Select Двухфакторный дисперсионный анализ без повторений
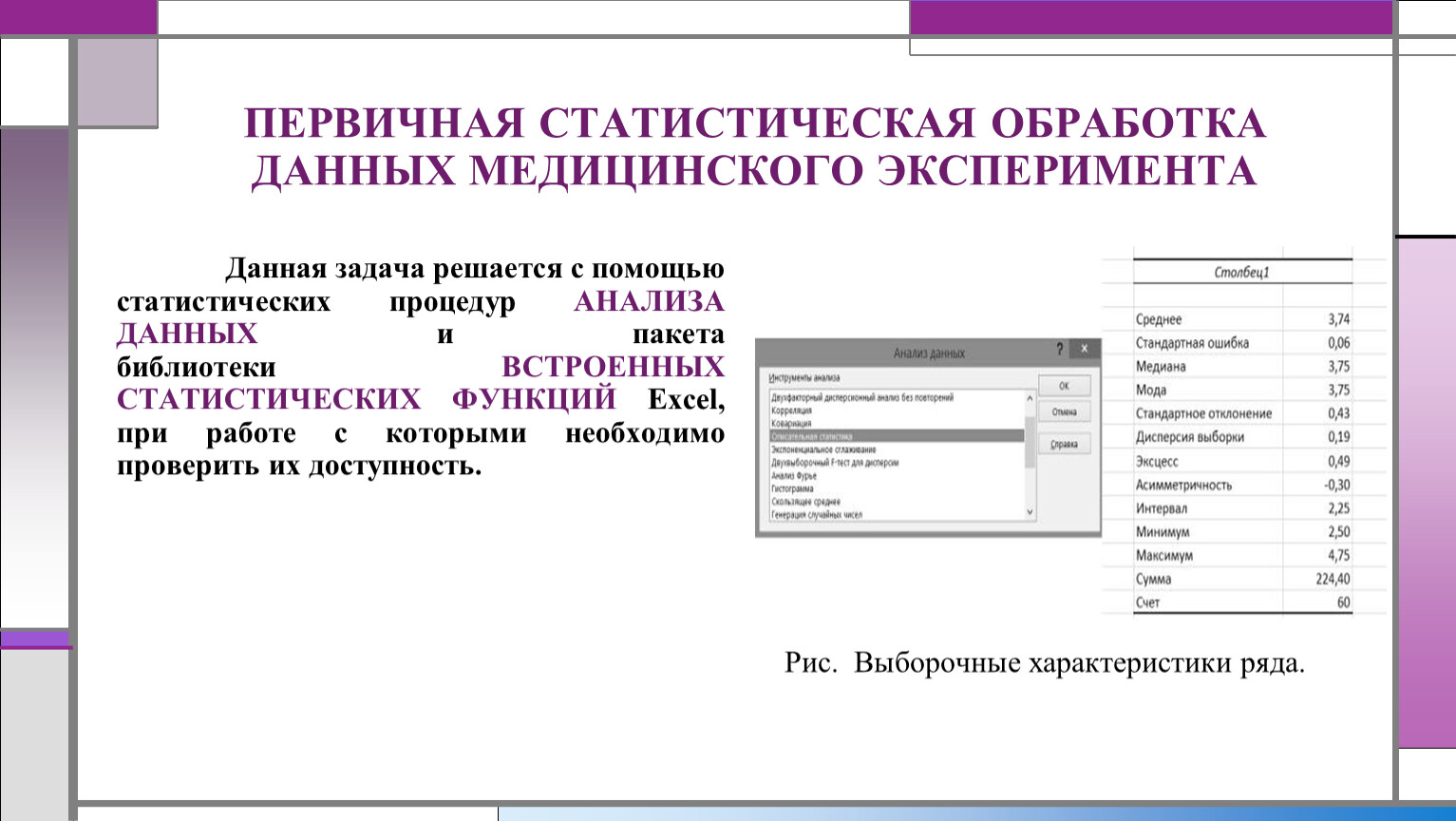 [x=861, y=398]
